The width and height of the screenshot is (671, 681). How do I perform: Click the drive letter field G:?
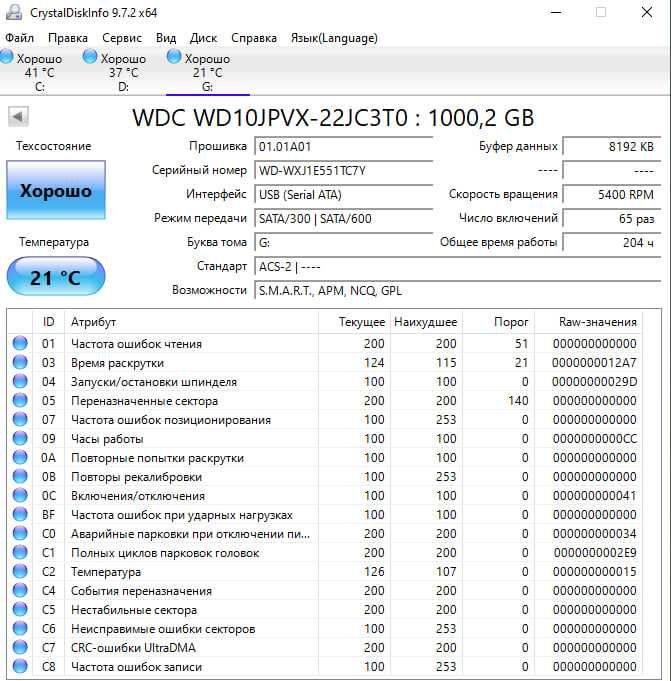click(x=343, y=242)
